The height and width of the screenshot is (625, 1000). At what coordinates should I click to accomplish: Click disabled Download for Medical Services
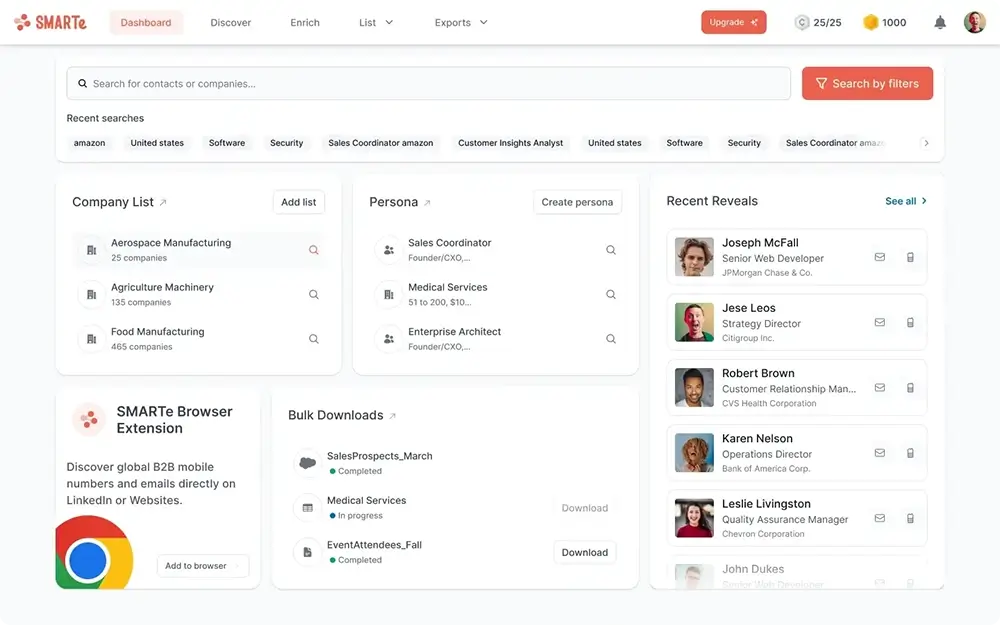585,508
